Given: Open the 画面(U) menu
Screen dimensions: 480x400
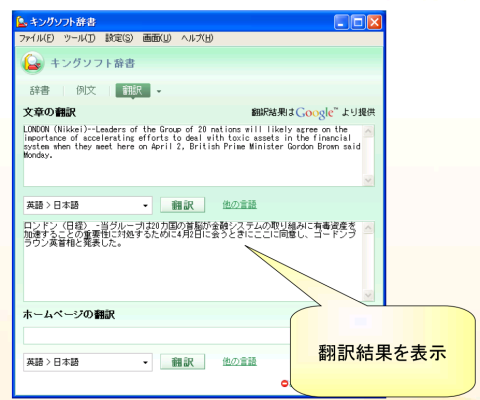Looking at the screenshot, I should [x=157, y=38].
